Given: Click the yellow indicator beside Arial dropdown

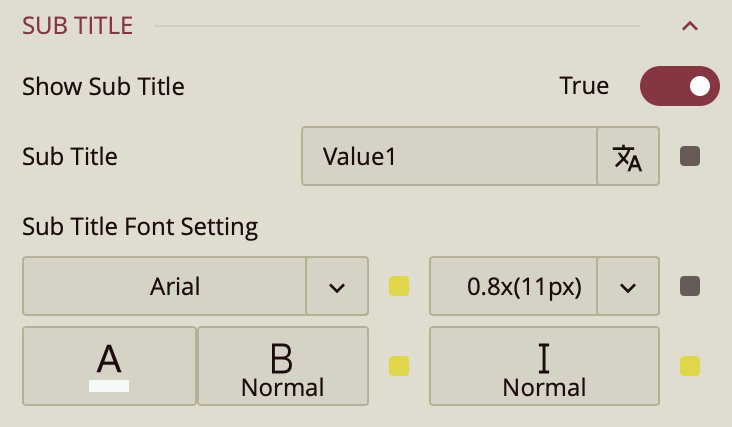Looking at the screenshot, I should [399, 287].
